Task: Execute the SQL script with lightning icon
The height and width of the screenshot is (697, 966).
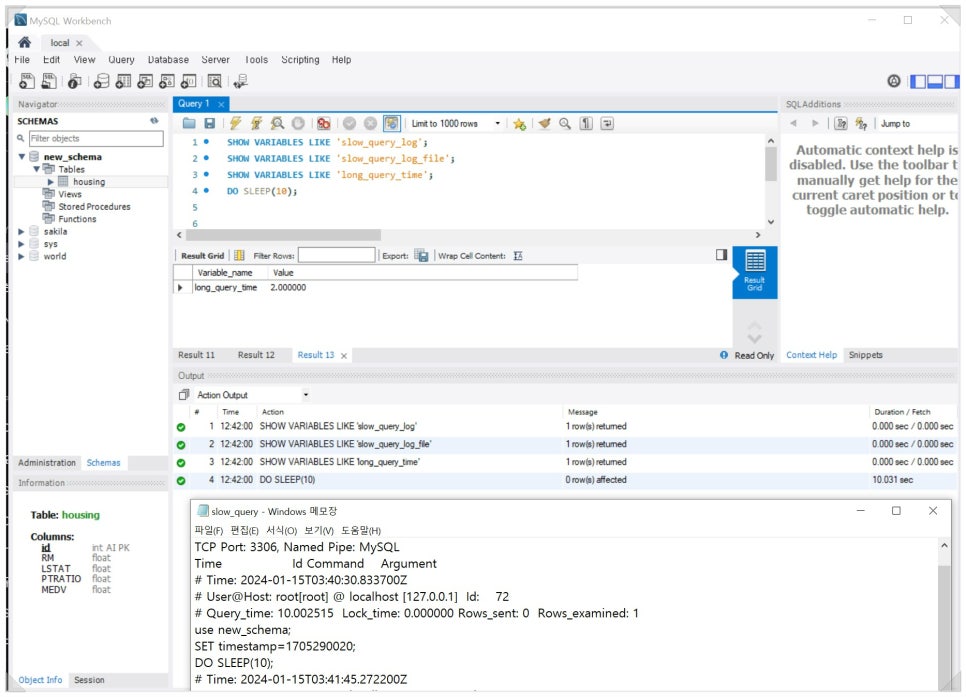Action: coord(235,123)
